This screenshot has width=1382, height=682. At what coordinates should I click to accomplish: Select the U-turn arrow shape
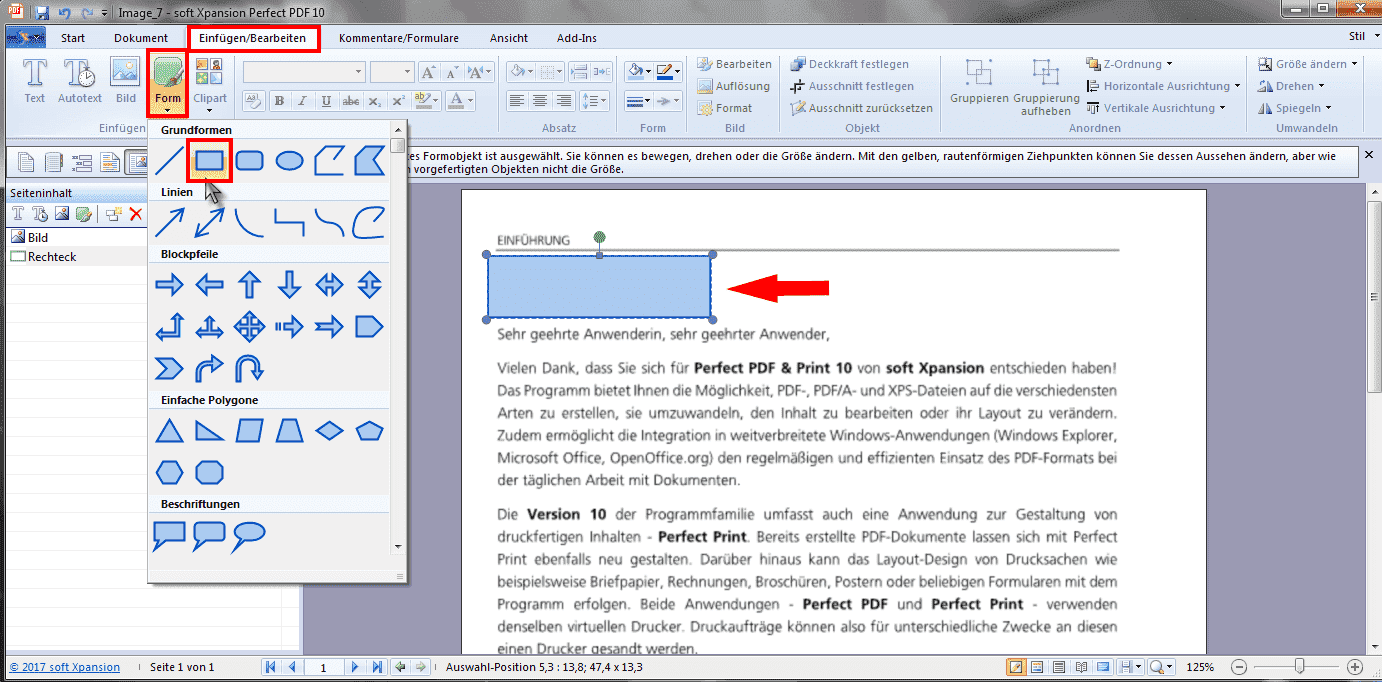coord(249,369)
